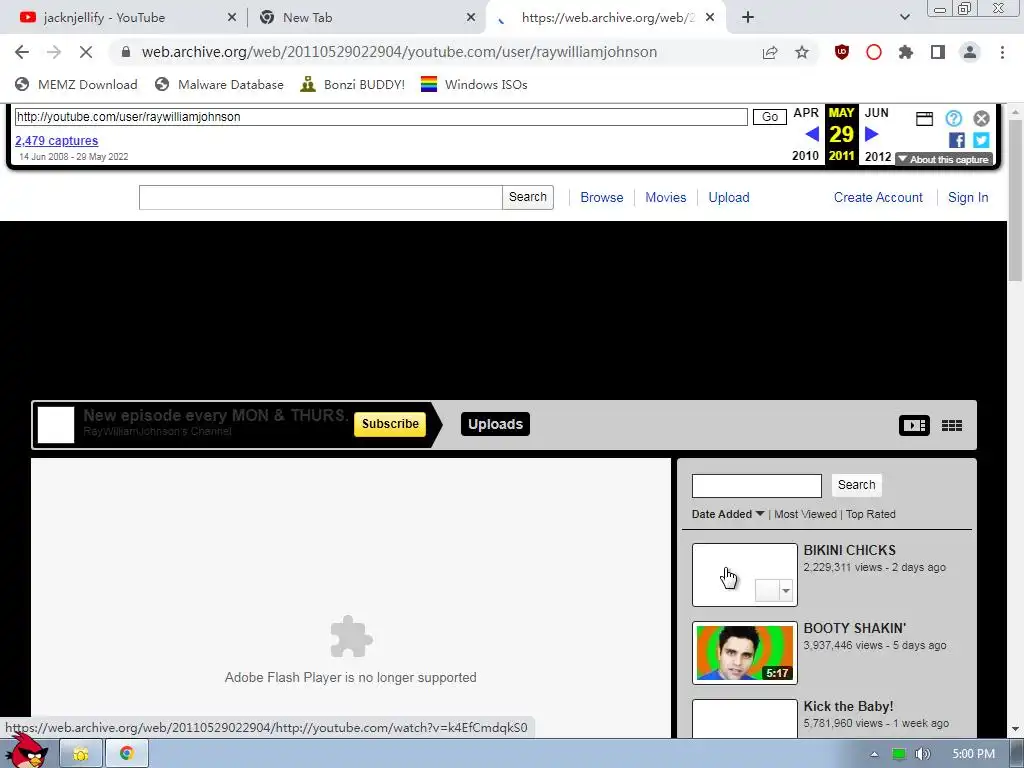Switch to the New Tab tab

pos(308,18)
